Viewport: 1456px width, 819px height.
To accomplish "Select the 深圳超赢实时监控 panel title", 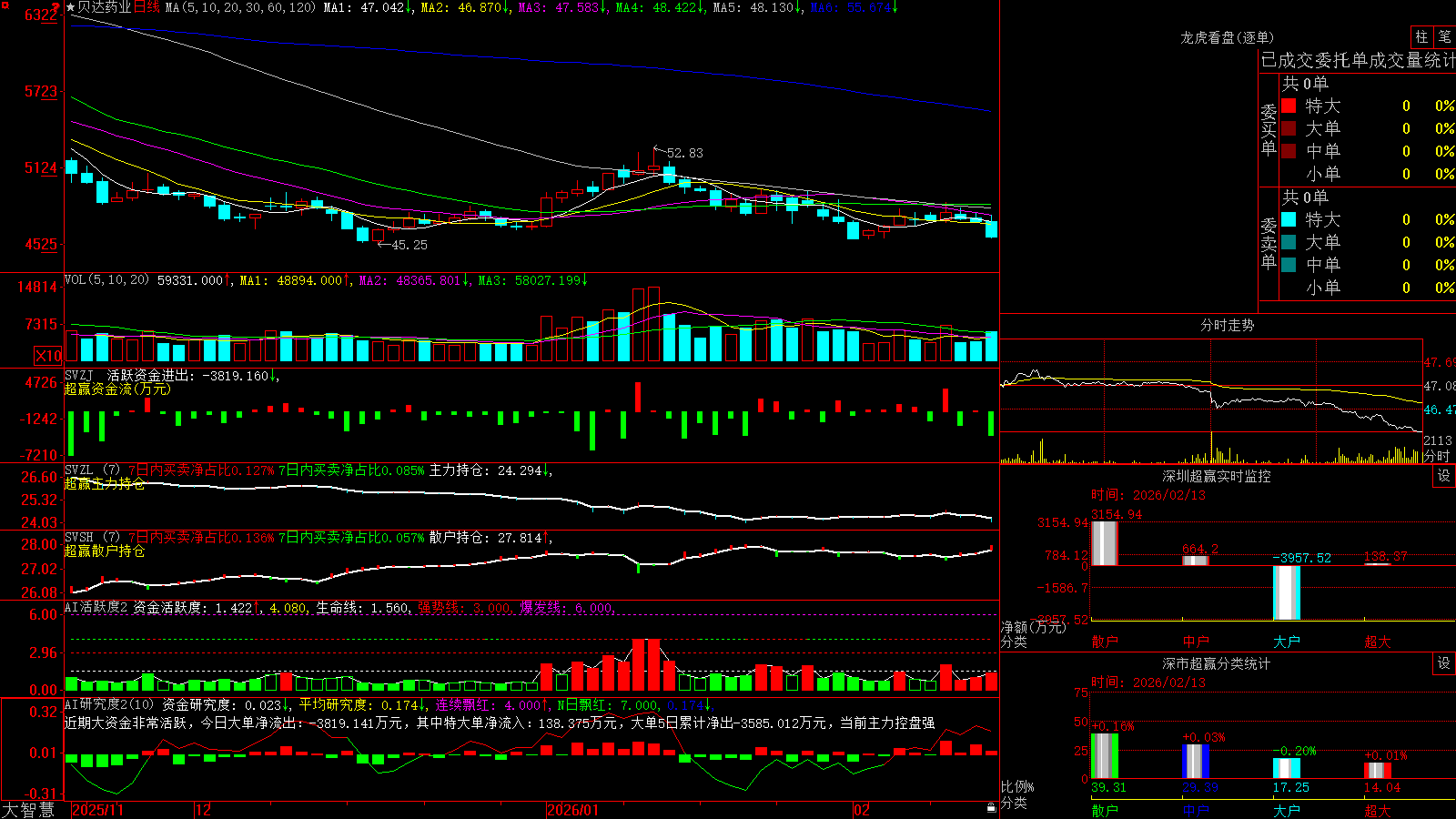I will coord(1216,476).
